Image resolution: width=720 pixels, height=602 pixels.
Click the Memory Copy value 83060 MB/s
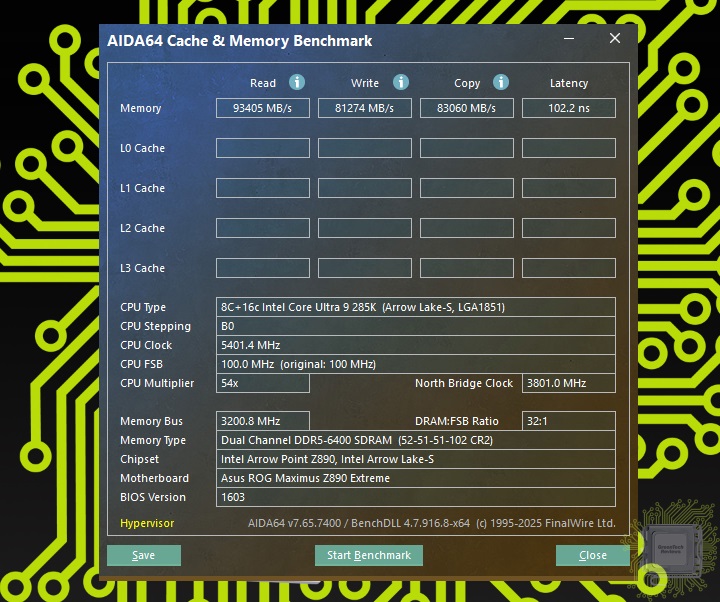click(x=467, y=108)
